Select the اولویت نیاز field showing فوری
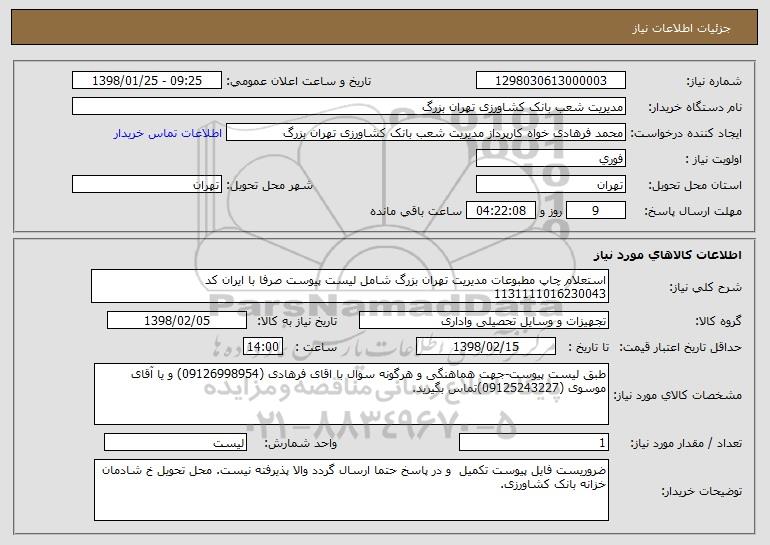Viewport: 770px width, 545px height. (x=550, y=159)
